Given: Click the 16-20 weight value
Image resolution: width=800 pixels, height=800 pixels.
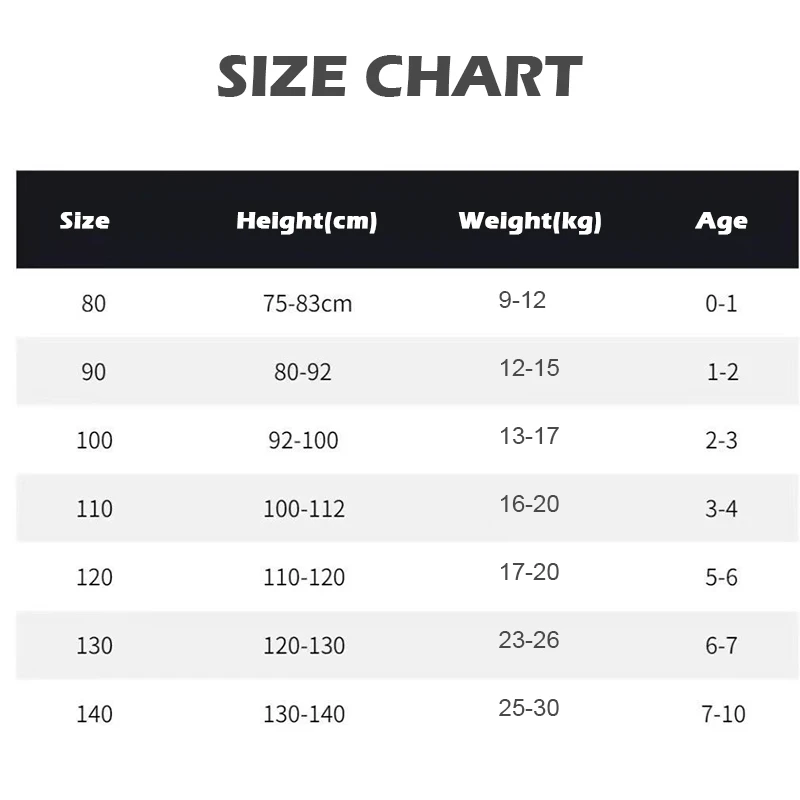Looking at the screenshot, I should tap(529, 504).
